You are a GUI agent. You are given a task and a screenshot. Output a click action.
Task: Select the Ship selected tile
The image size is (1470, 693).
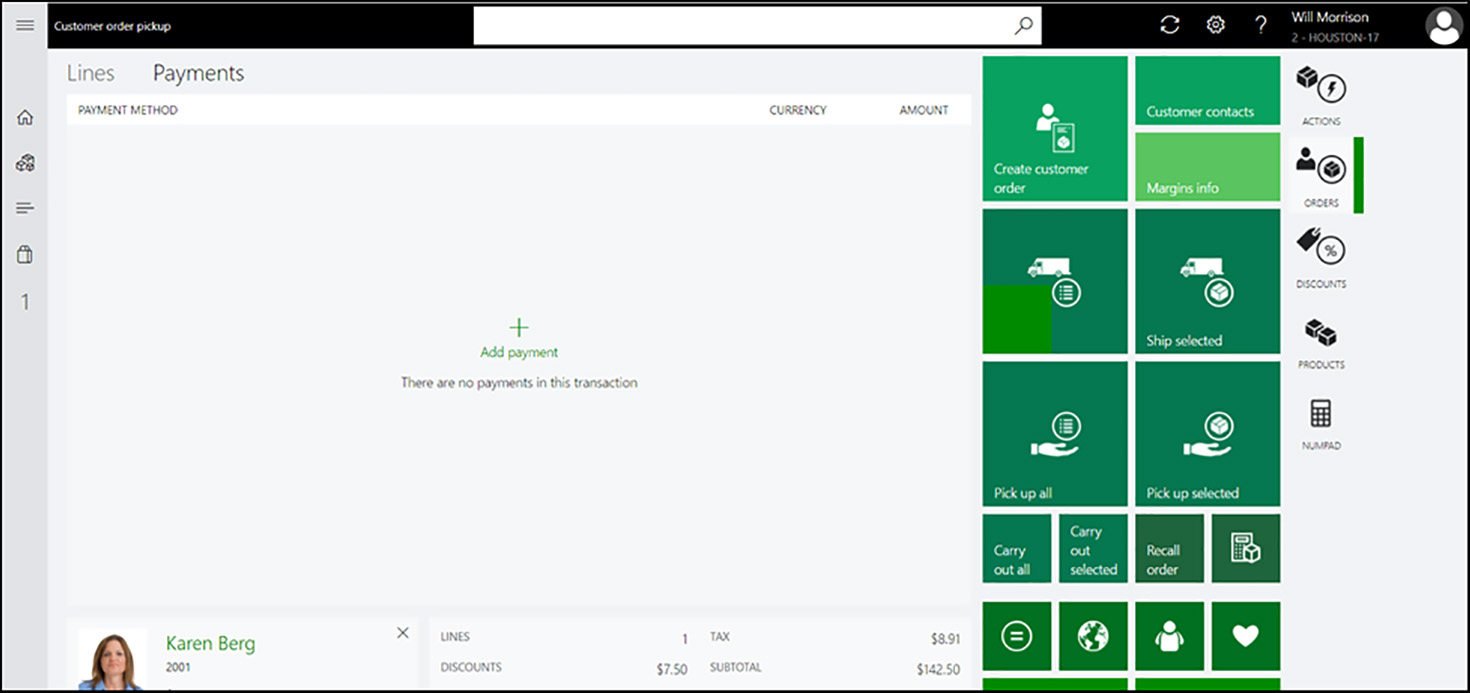click(x=1207, y=281)
